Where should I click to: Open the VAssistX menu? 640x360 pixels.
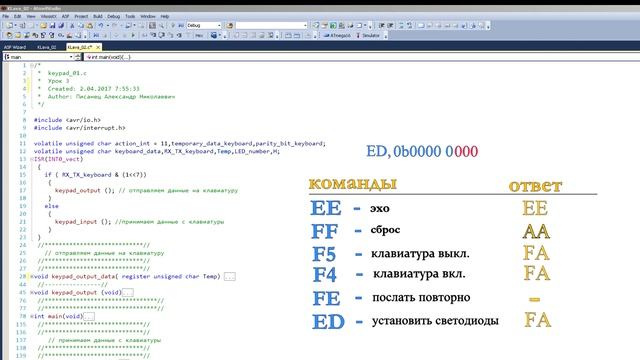[49, 16]
